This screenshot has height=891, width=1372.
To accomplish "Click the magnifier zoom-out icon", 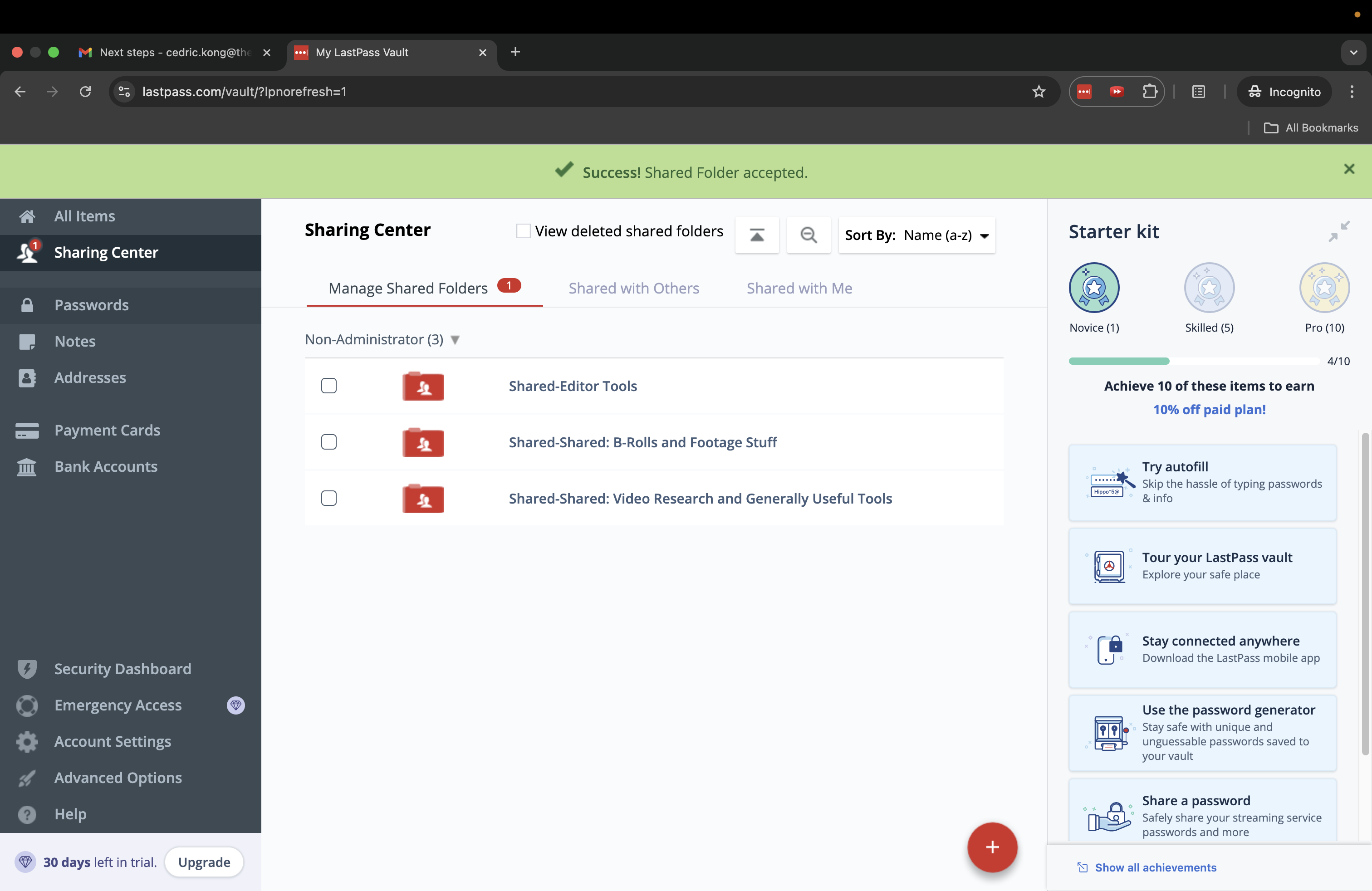I will 808,235.
